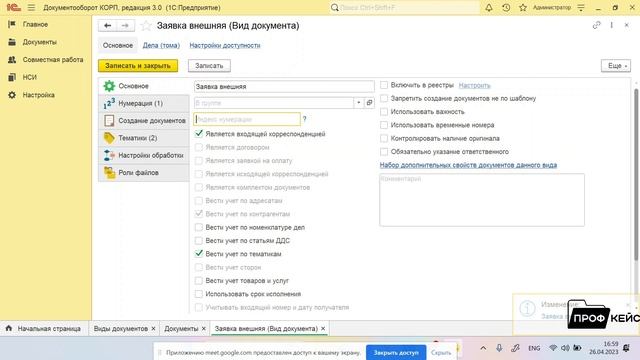Close the Виды документов tab
This screenshot has height=360, width=640.
[x=153, y=329]
